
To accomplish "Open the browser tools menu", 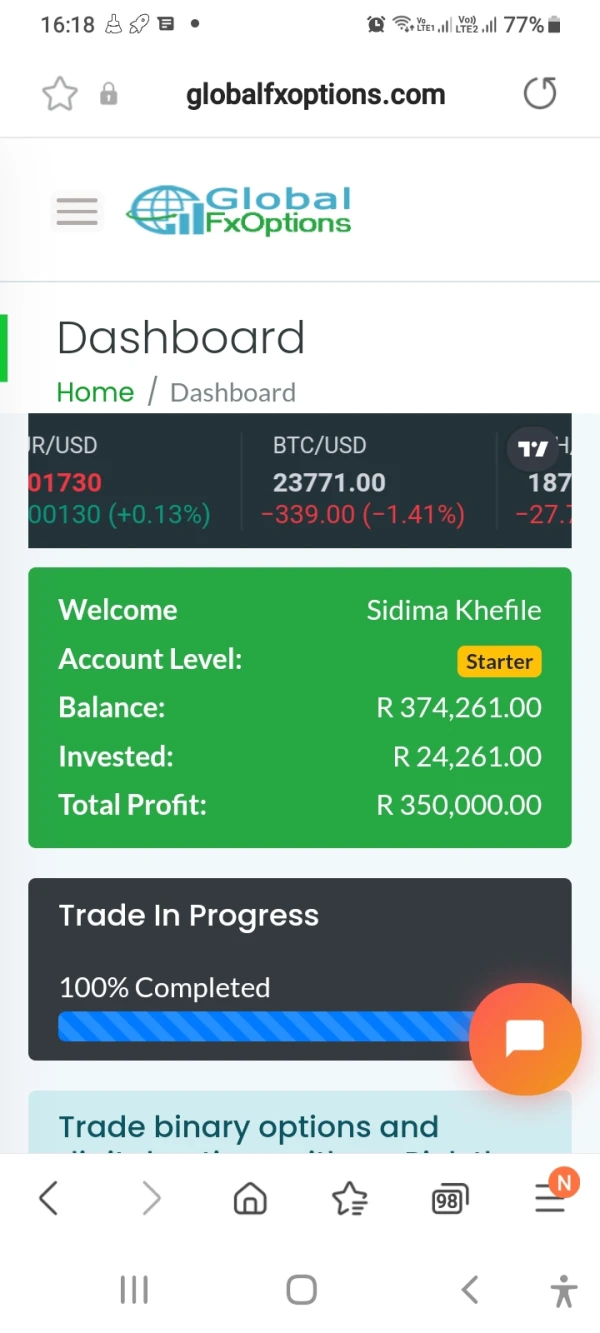I will [x=550, y=1197].
